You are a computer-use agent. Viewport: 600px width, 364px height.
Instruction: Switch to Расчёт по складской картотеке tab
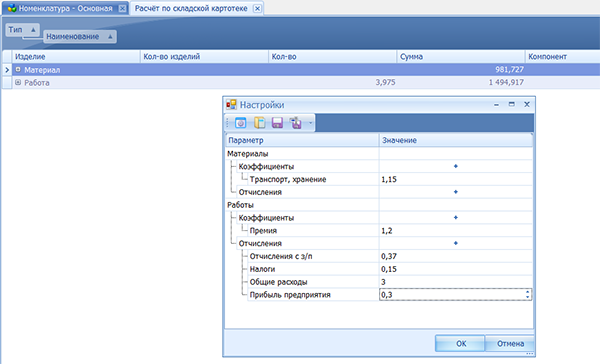click(x=191, y=8)
